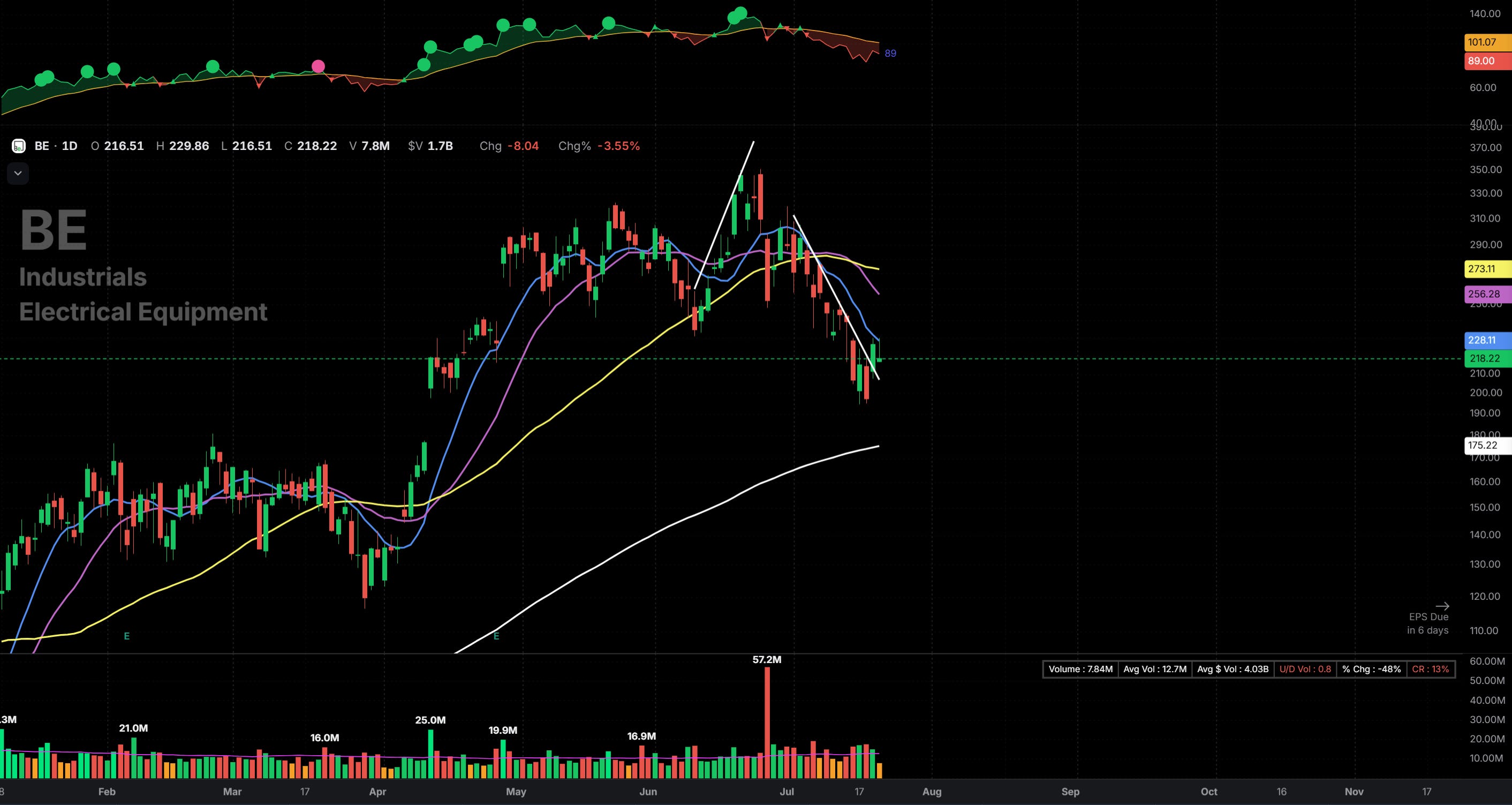
Task: Click the '21.0M' volume label
Action: (x=133, y=728)
